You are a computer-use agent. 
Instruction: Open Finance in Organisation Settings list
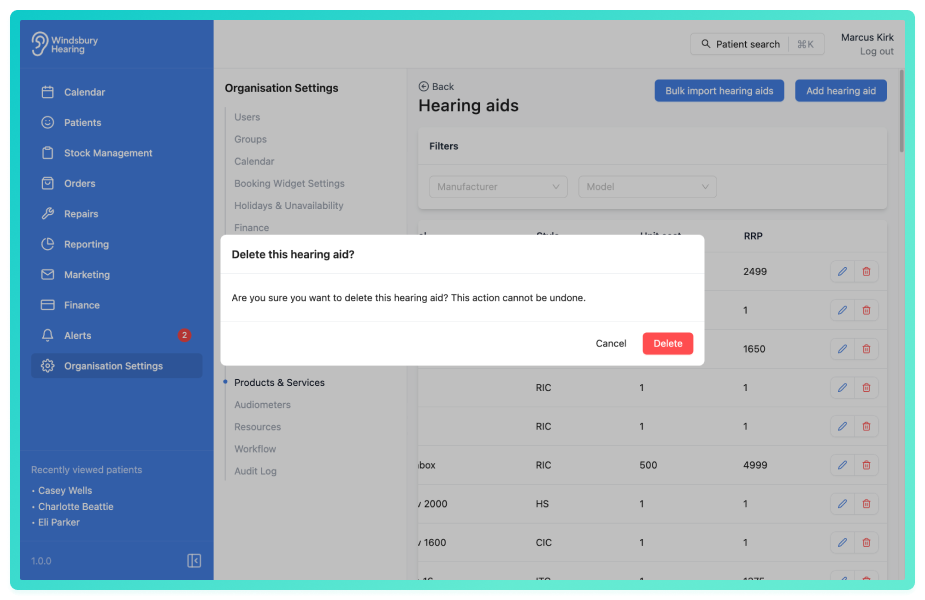pyautogui.click(x=251, y=228)
